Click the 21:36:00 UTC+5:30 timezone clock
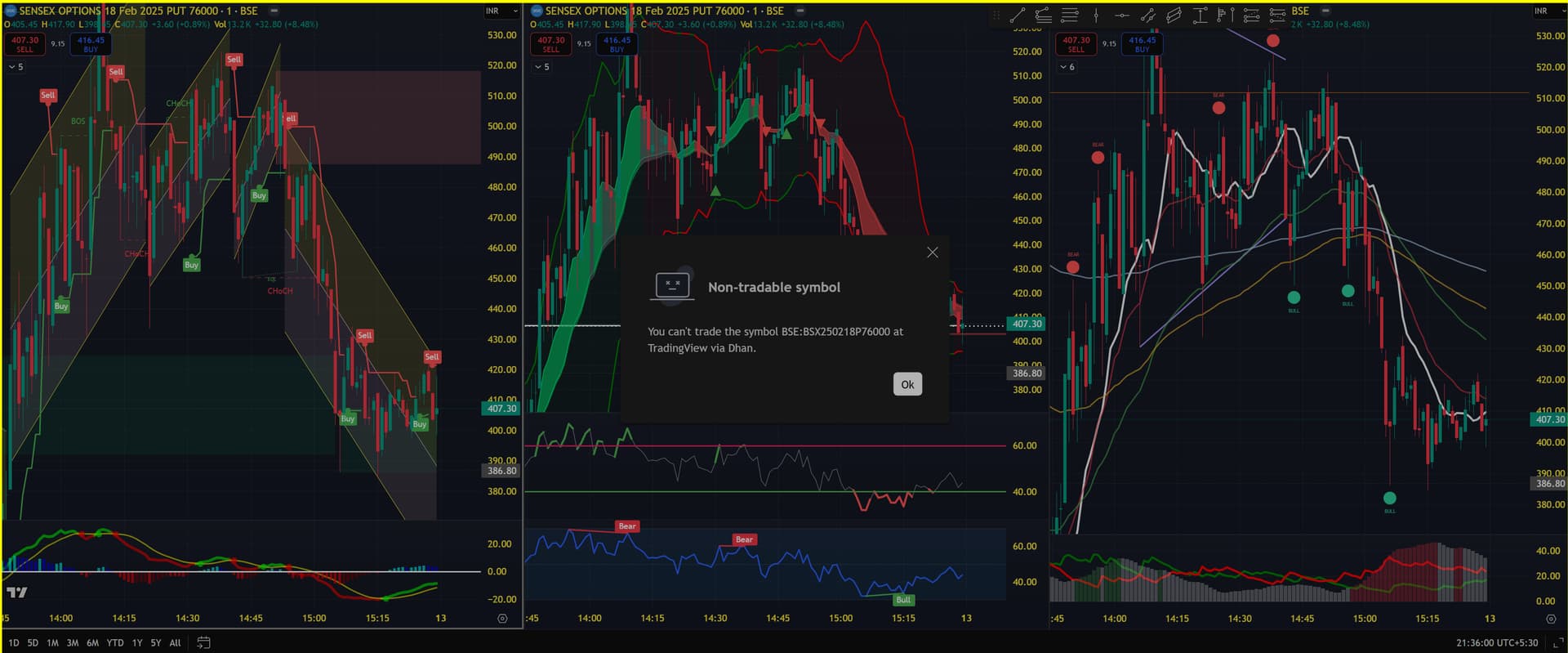This screenshot has height=653, width=1568. pyautogui.click(x=1497, y=643)
